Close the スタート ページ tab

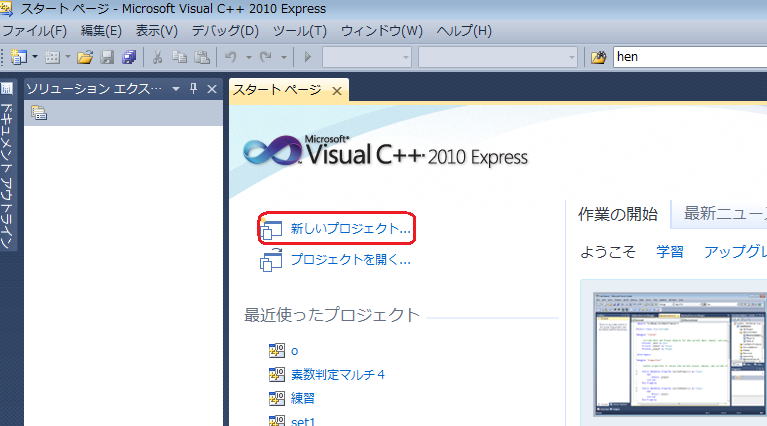point(337,91)
